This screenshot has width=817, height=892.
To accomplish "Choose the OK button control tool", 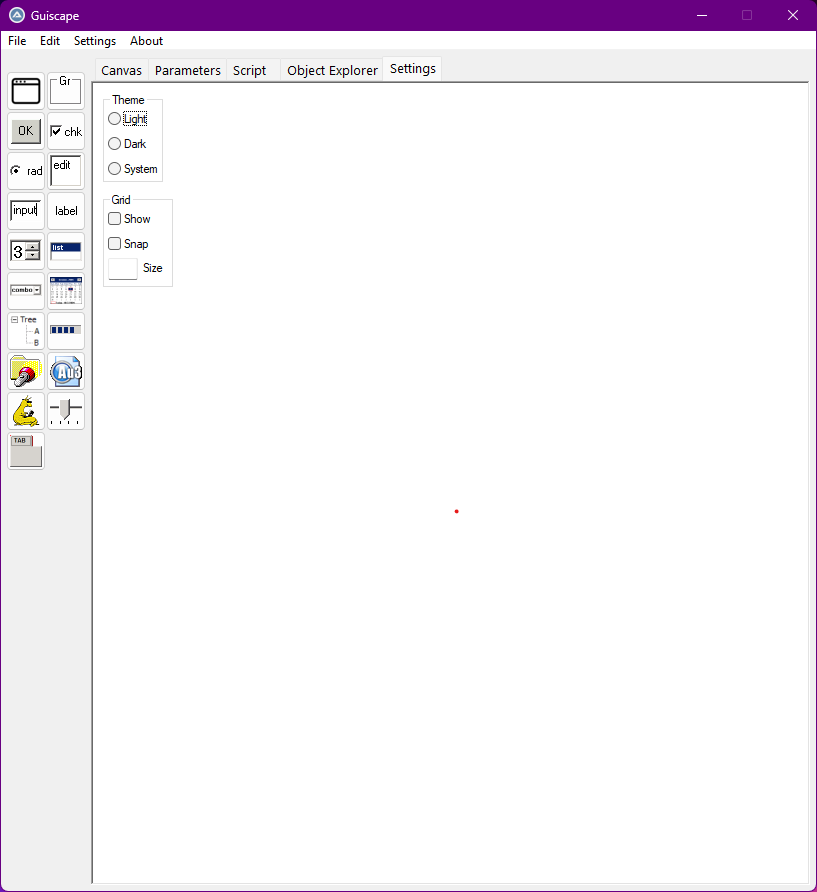I will (26, 131).
